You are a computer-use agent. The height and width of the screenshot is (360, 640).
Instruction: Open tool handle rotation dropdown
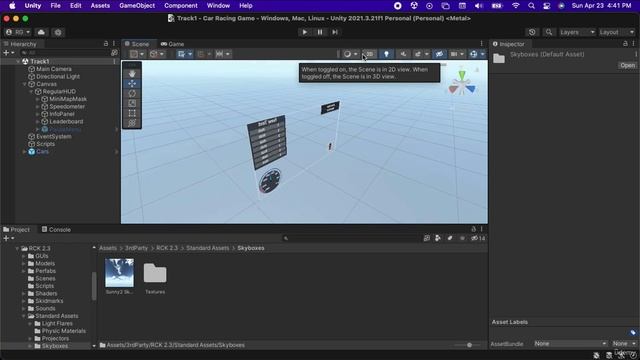coord(156,54)
